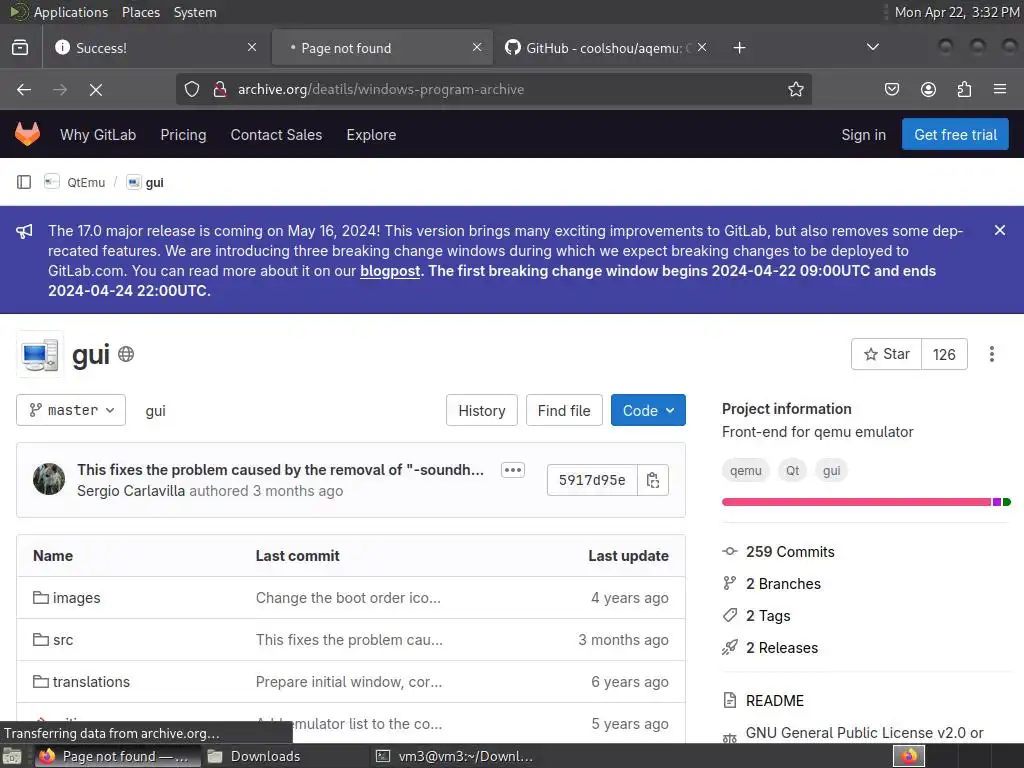
Task: Open a new browser tab
Action: pyautogui.click(x=739, y=48)
